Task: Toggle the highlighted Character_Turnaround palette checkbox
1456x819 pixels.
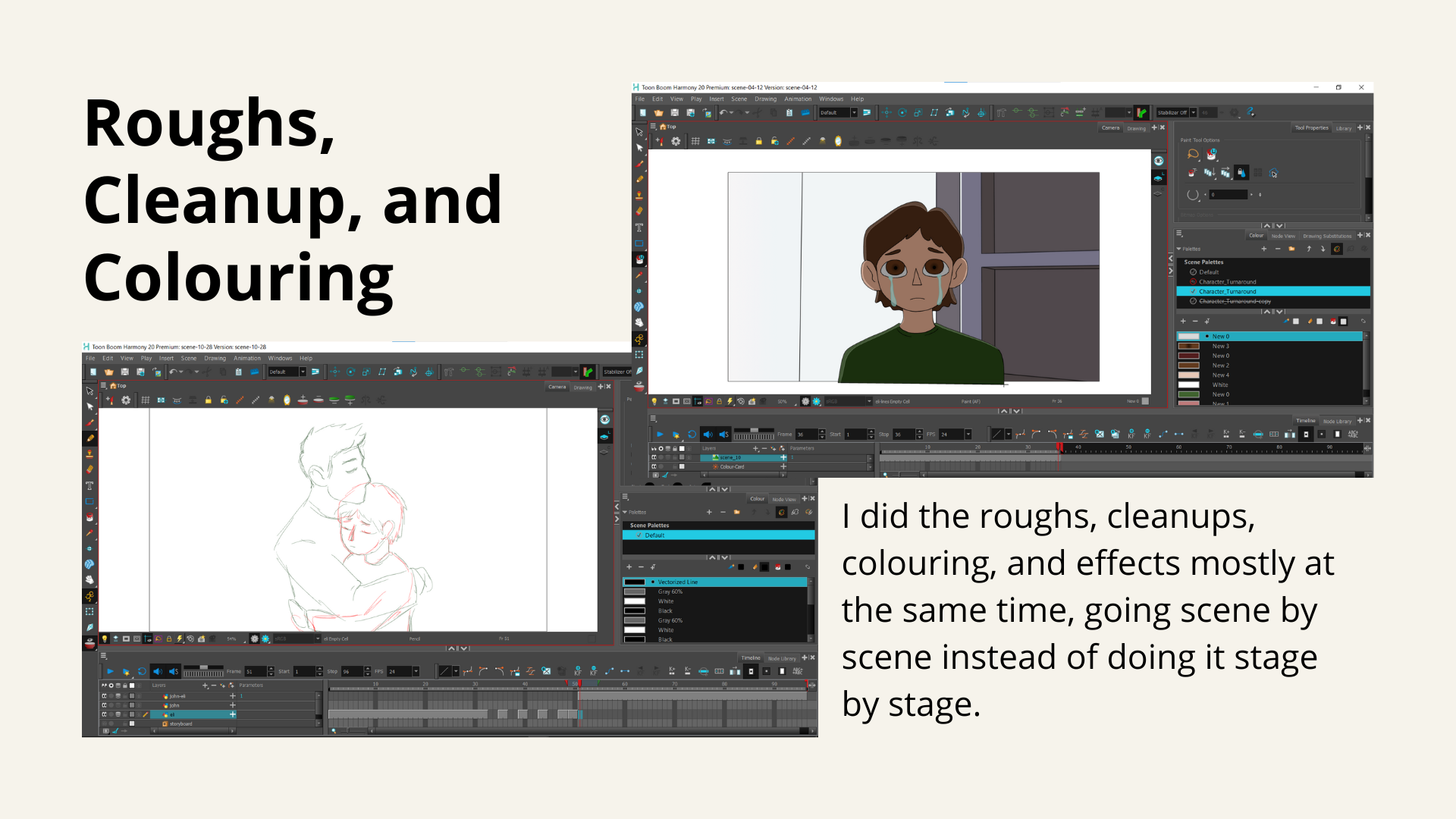Action: click(x=1193, y=291)
